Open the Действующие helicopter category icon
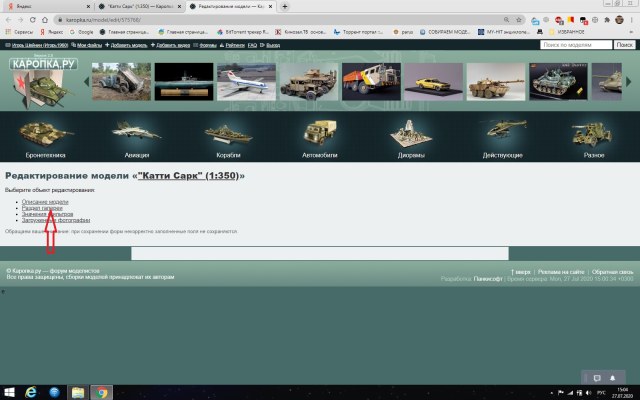This screenshot has width=640, height=400. (502, 134)
